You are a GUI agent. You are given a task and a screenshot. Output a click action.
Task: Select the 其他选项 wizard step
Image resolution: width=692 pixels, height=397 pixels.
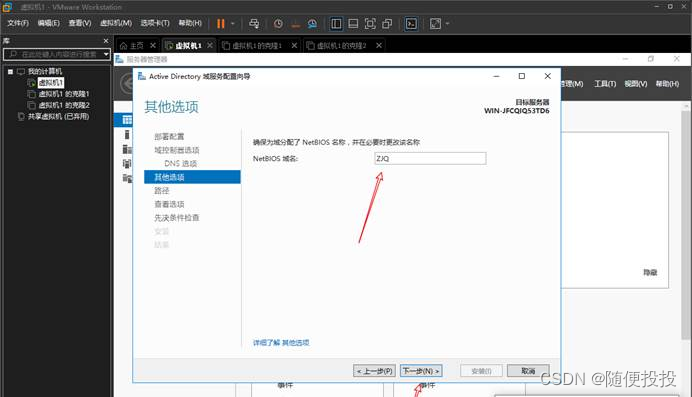click(x=192, y=177)
